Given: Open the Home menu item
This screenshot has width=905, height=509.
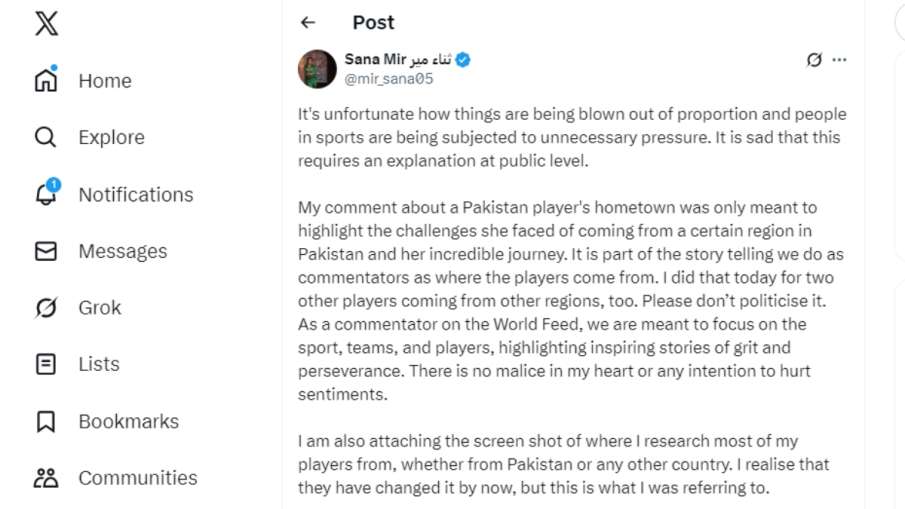Looking at the screenshot, I should tap(105, 81).
